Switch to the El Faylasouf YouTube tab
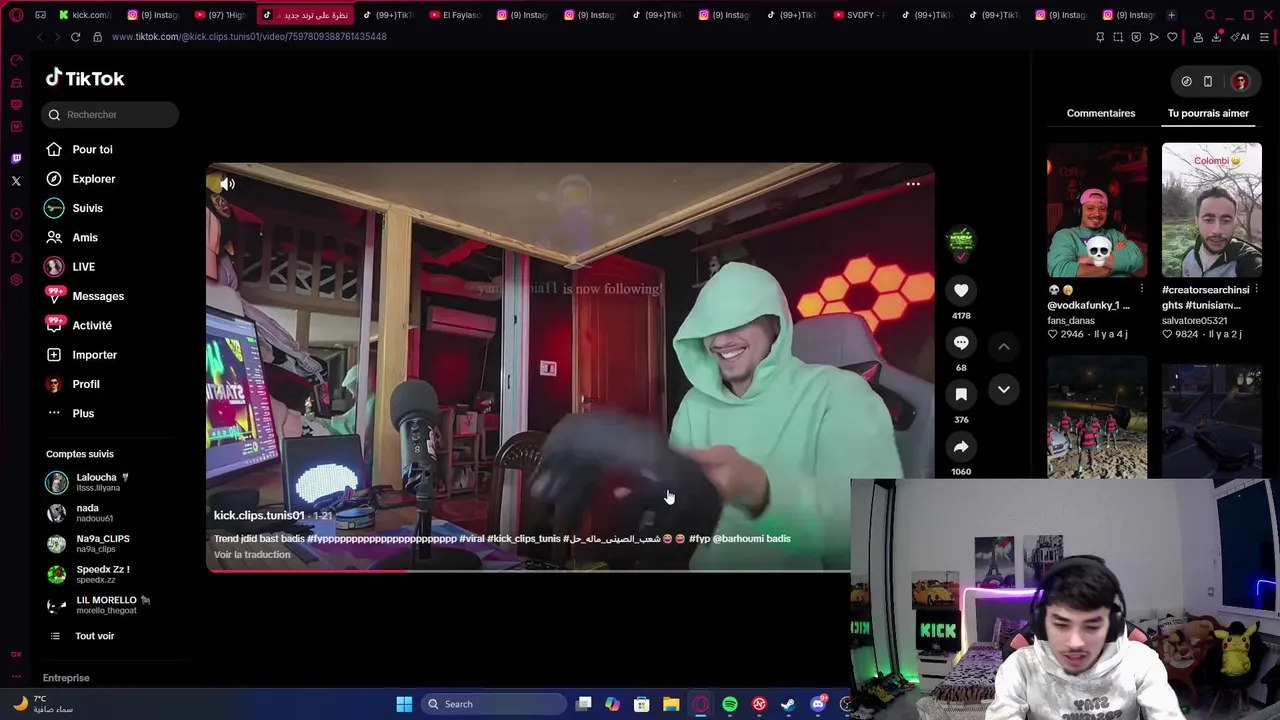The image size is (1280, 720). point(455,15)
